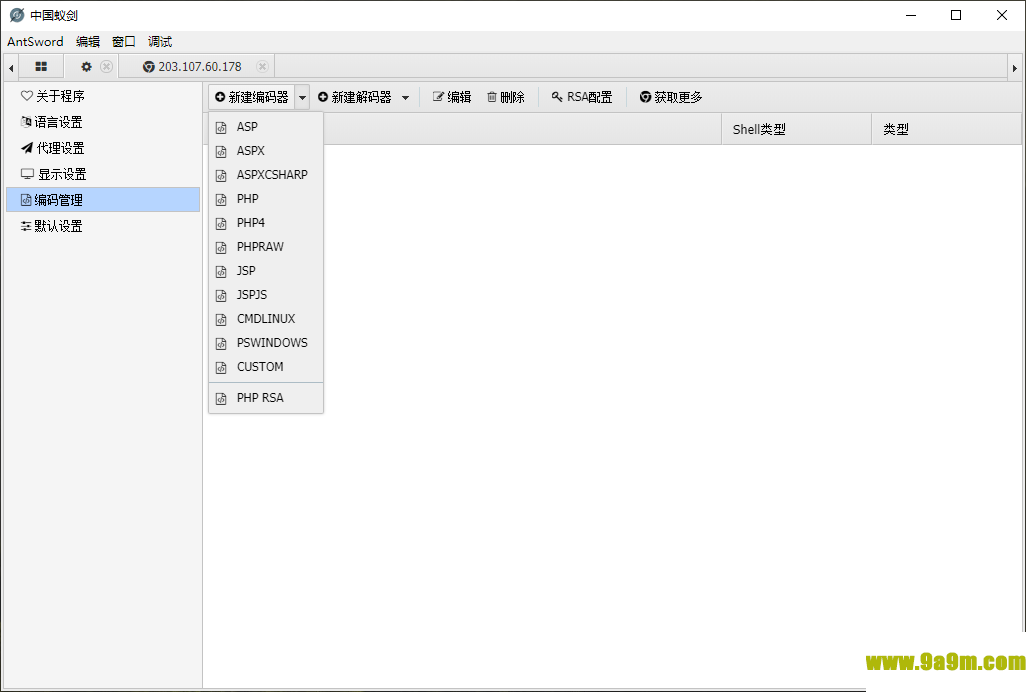Select 编码管理 in the sidebar
This screenshot has height=692, width=1026.
tap(103, 200)
